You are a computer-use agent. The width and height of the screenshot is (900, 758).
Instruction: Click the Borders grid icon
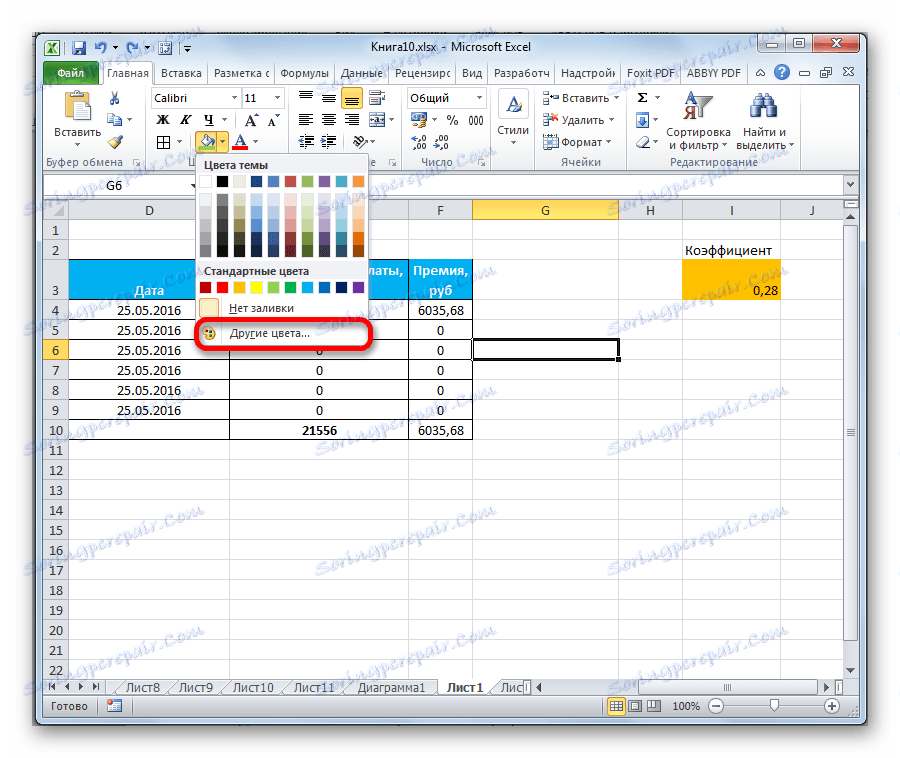(164, 142)
